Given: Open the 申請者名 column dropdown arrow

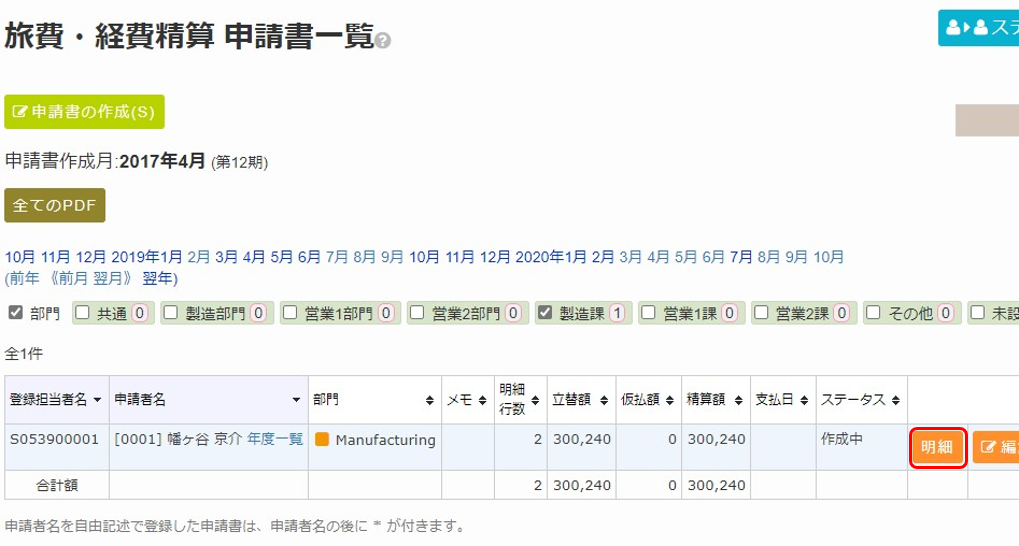Looking at the screenshot, I should [x=296, y=400].
